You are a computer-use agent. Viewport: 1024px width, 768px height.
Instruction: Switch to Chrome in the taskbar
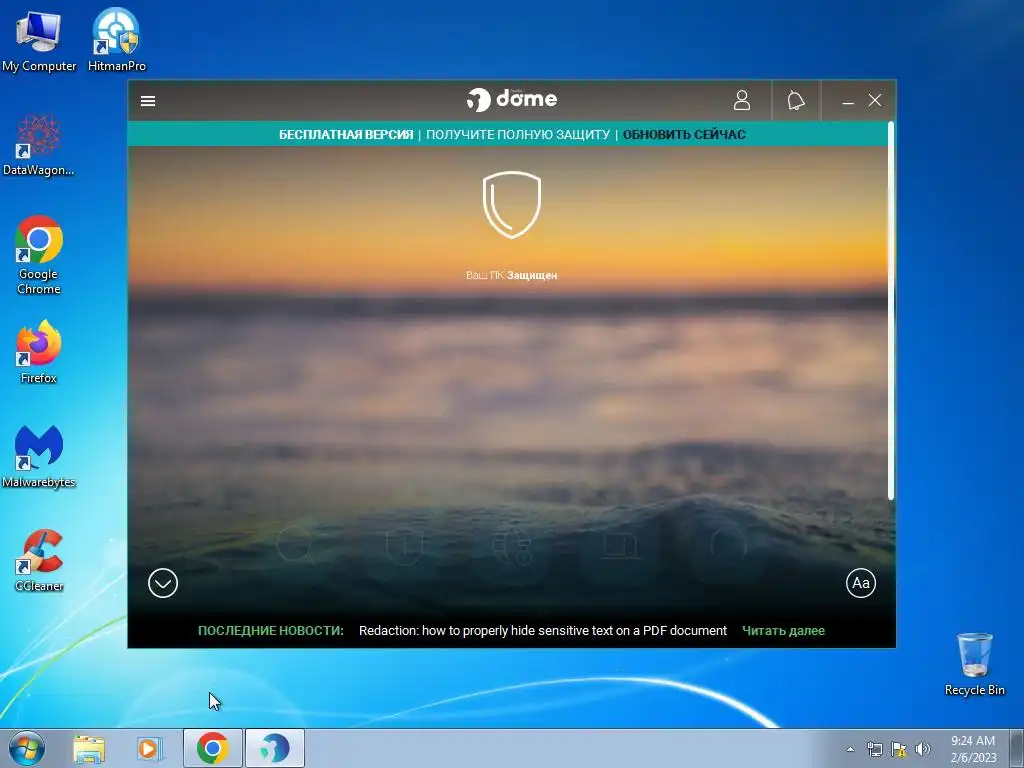click(212, 748)
